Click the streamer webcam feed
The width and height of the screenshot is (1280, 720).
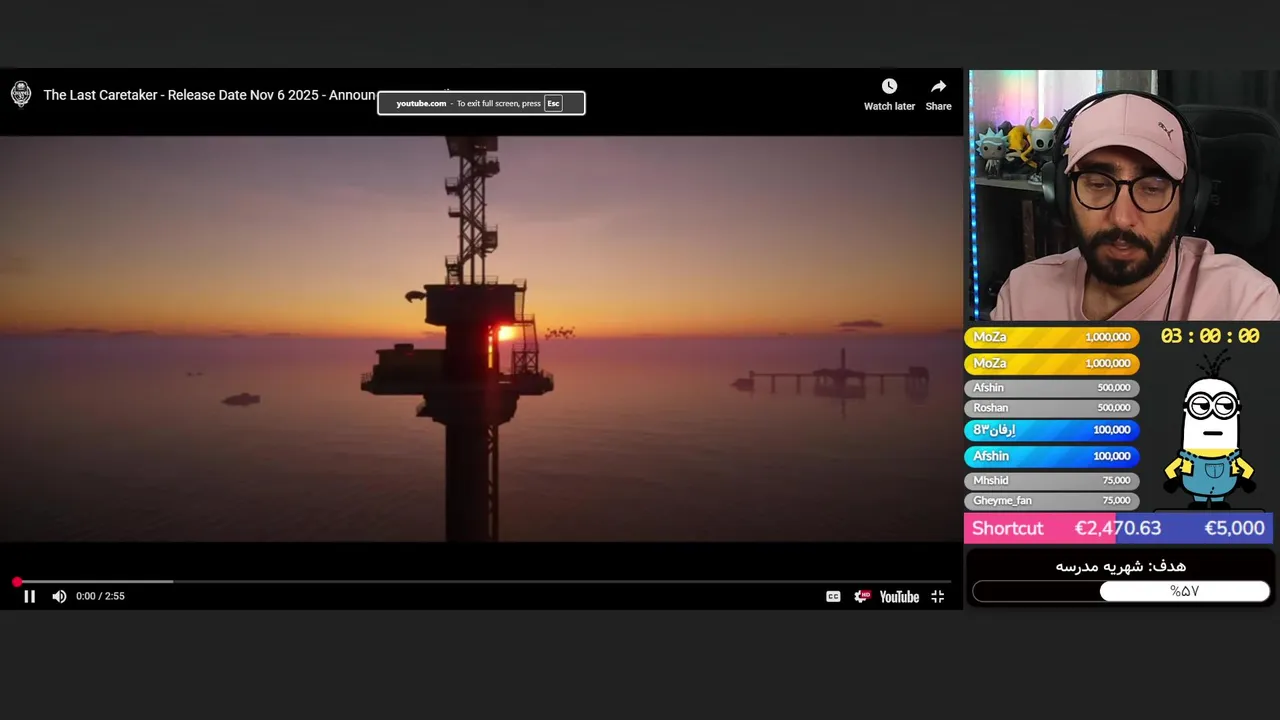(1122, 195)
